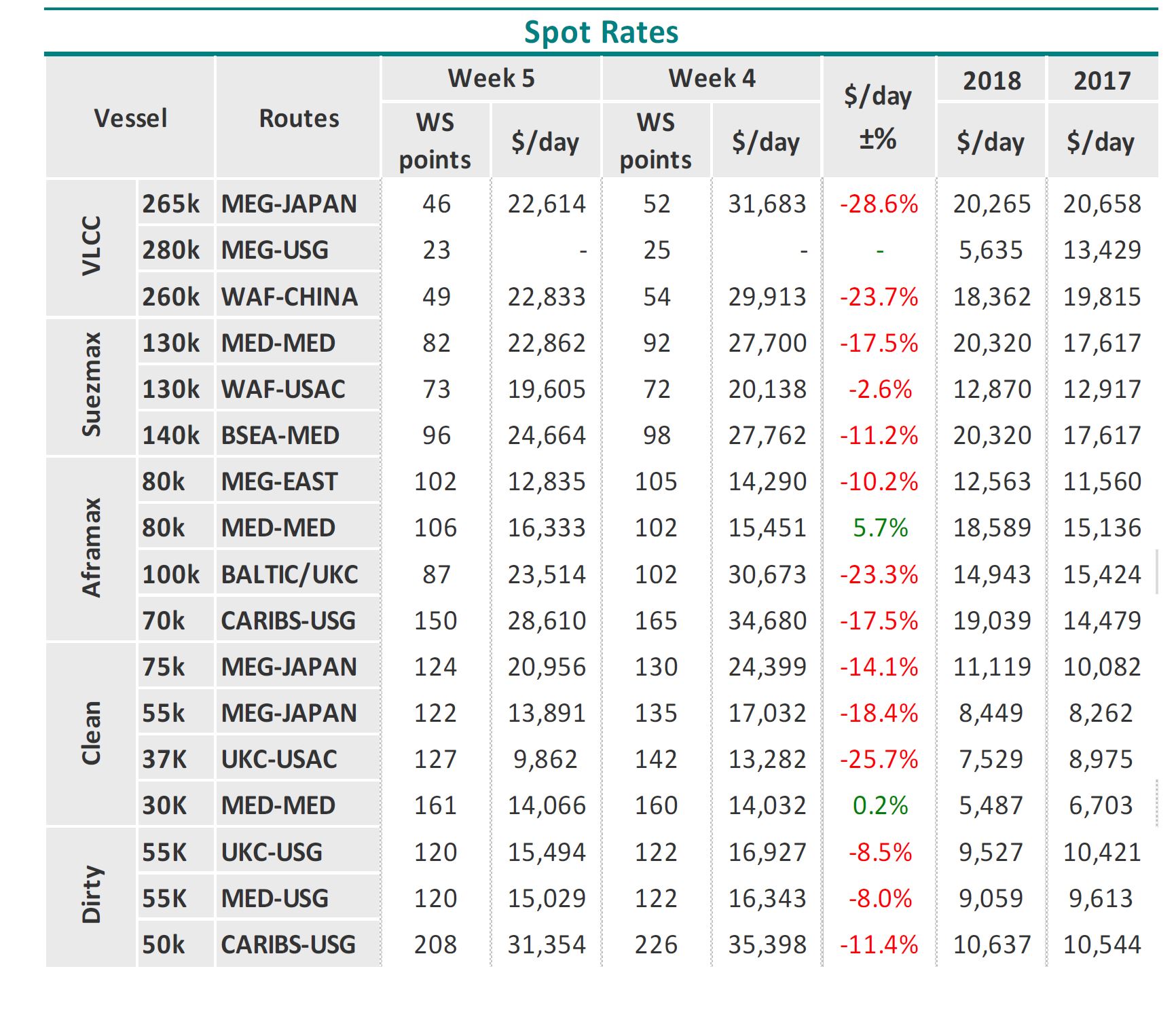Select the 2017 year header
The image size is (1176, 1009).
(1102, 80)
